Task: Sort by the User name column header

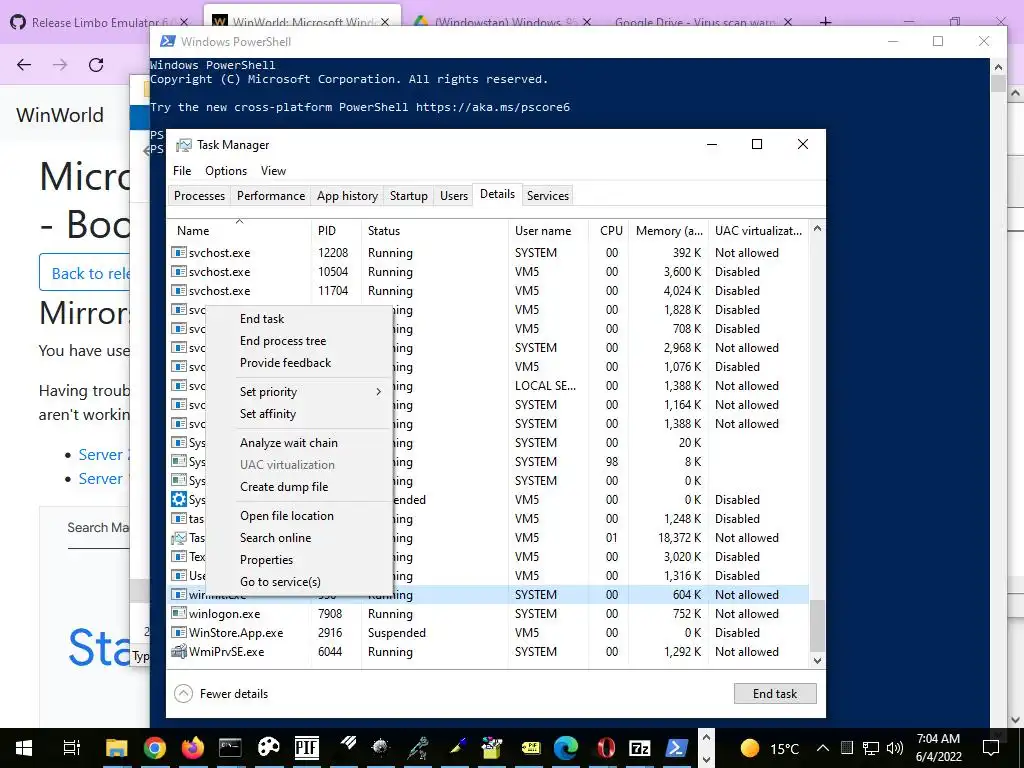Action: coord(549,231)
